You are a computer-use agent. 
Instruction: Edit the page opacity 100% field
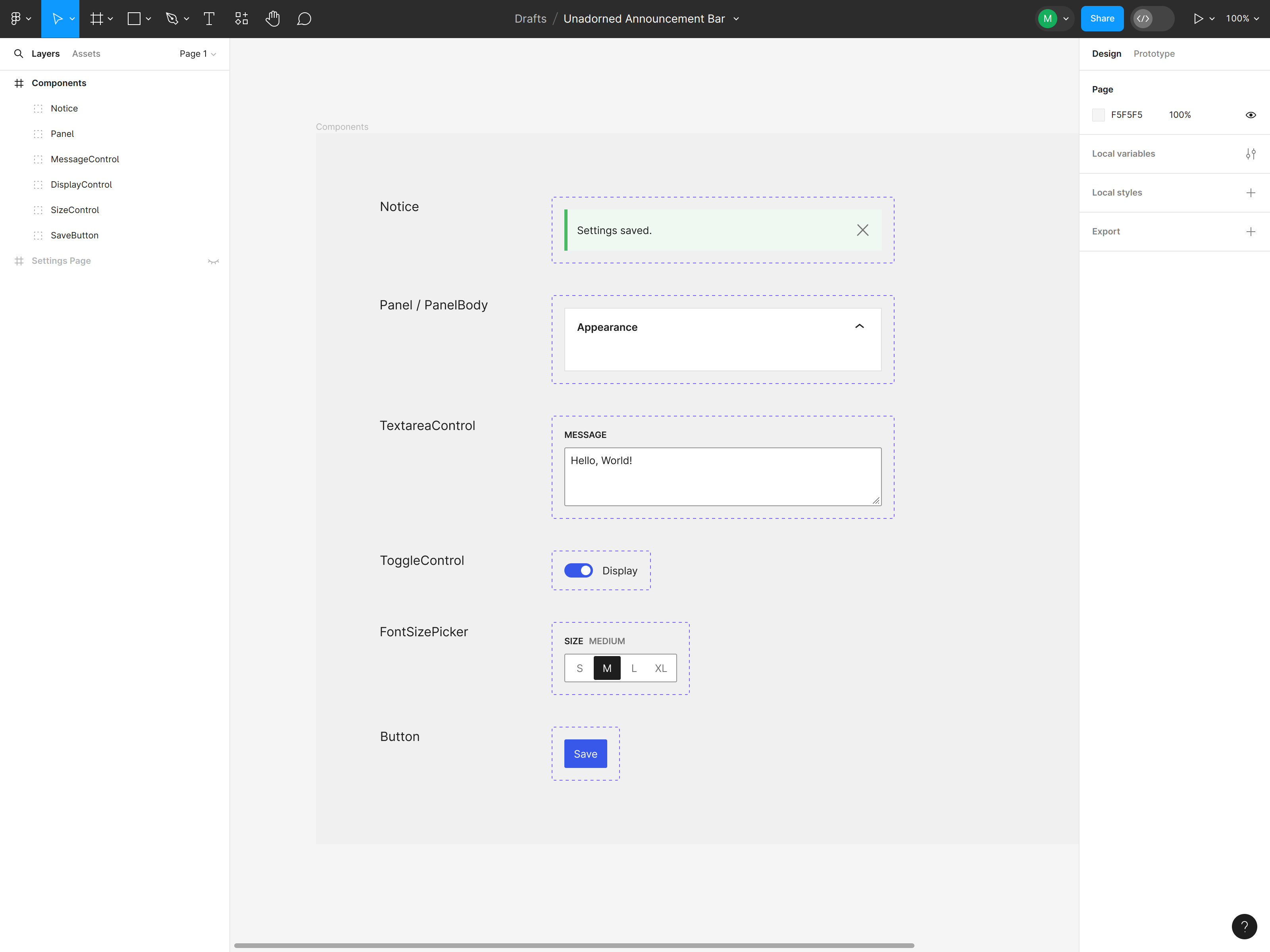click(x=1180, y=115)
